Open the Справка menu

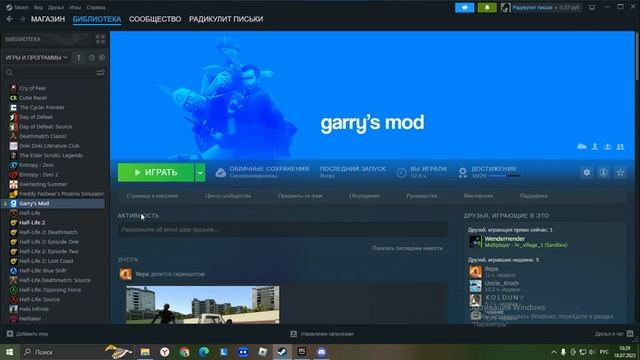(96, 7)
